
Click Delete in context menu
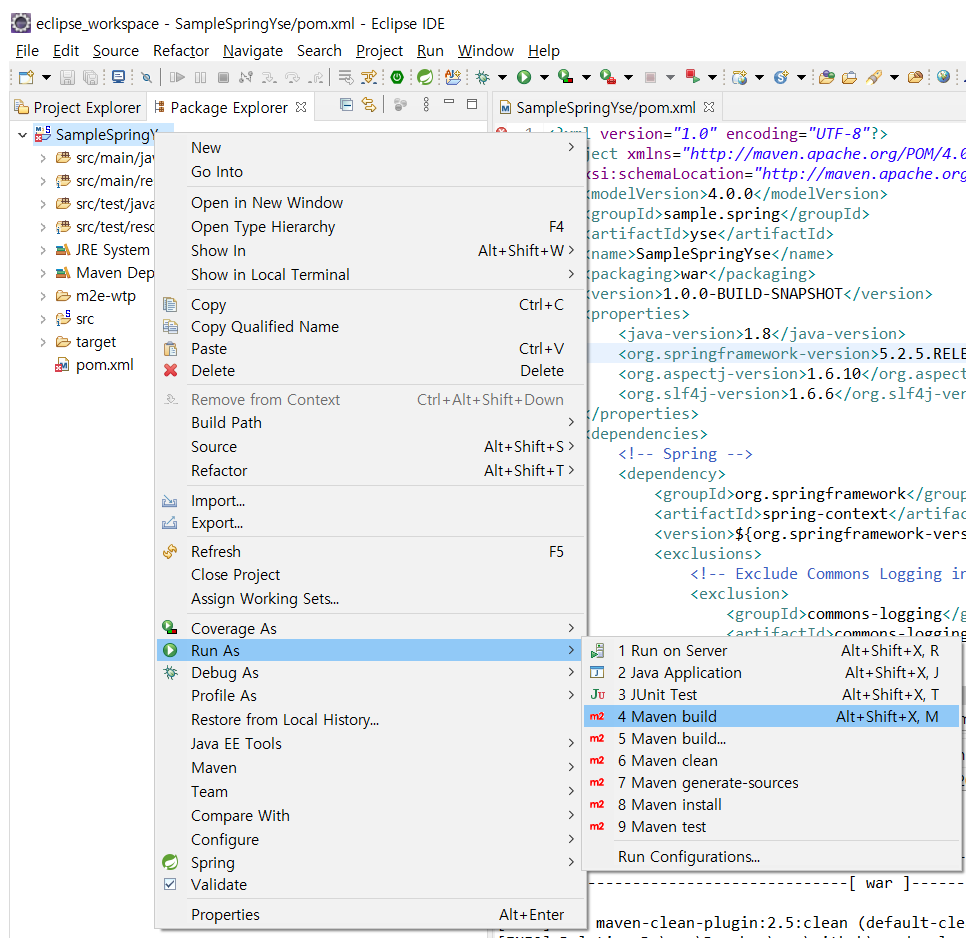[370, 371]
